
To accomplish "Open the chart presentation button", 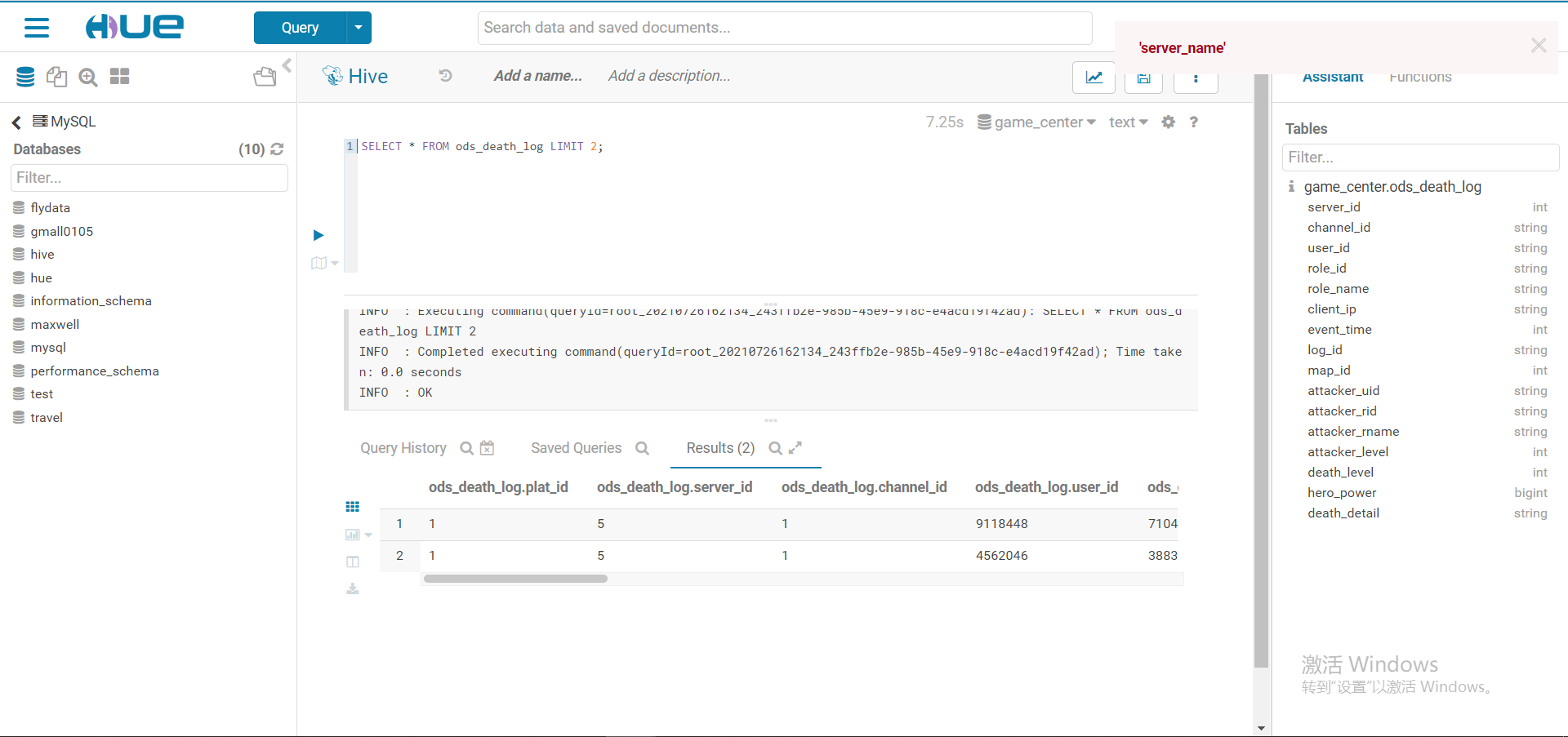I will coord(1094,78).
